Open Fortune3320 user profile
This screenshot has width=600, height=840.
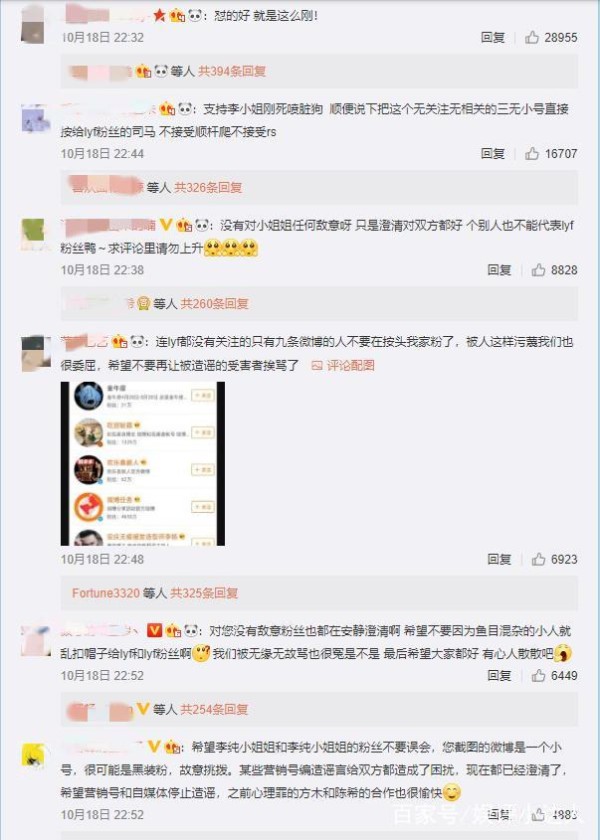point(106,593)
